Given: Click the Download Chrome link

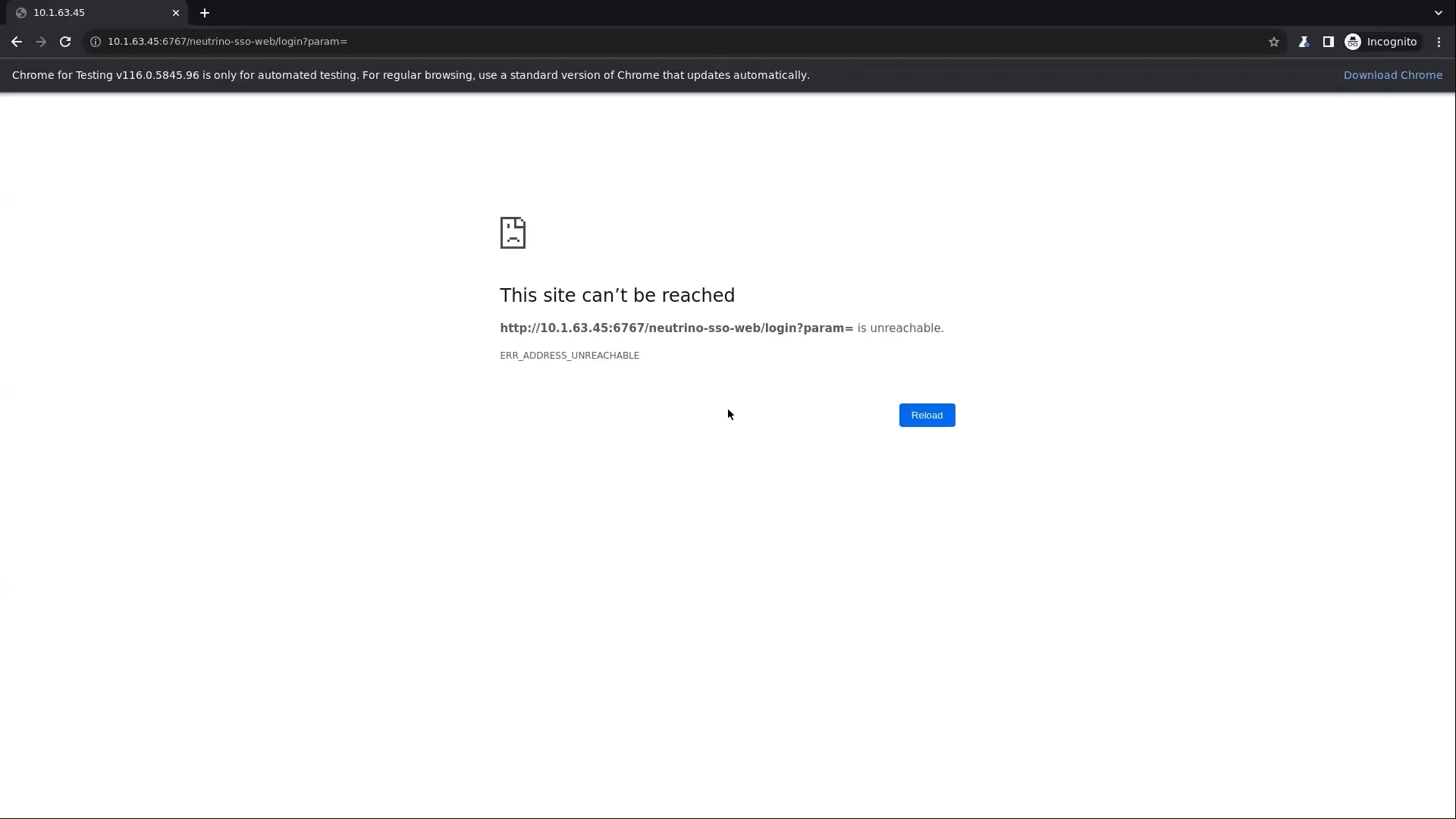Looking at the screenshot, I should pos(1393,75).
